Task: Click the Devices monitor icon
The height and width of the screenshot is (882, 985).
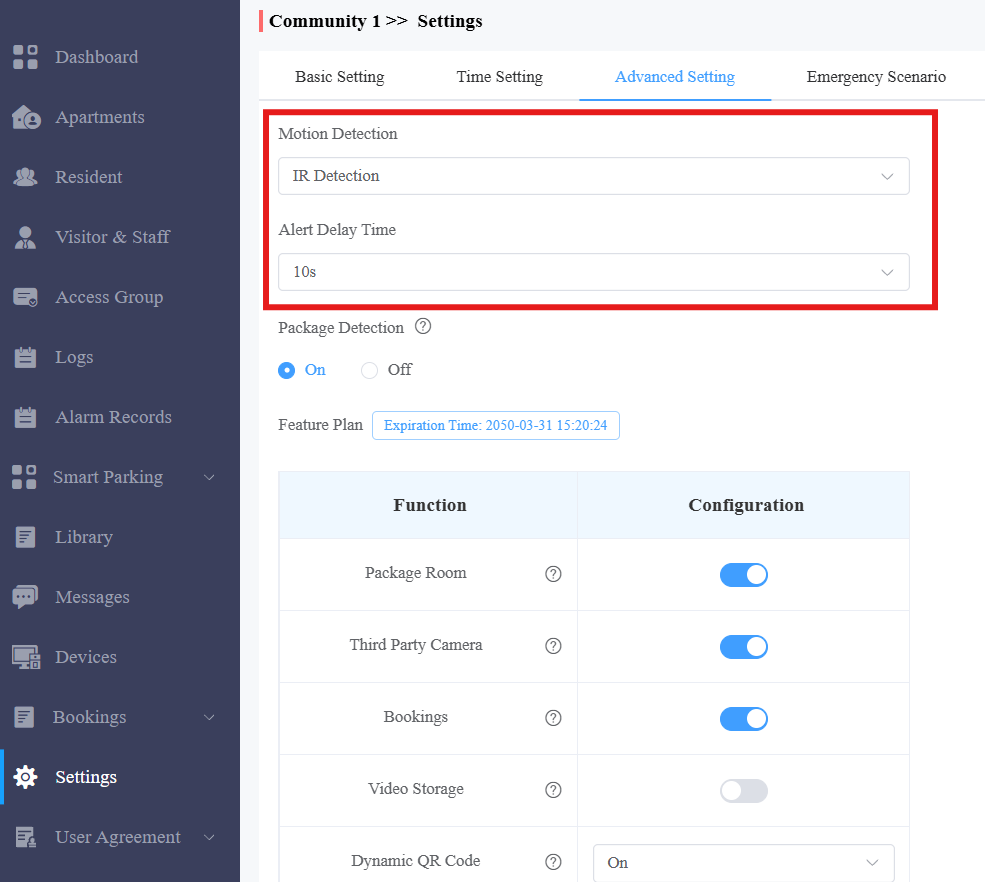Action: pos(26,657)
